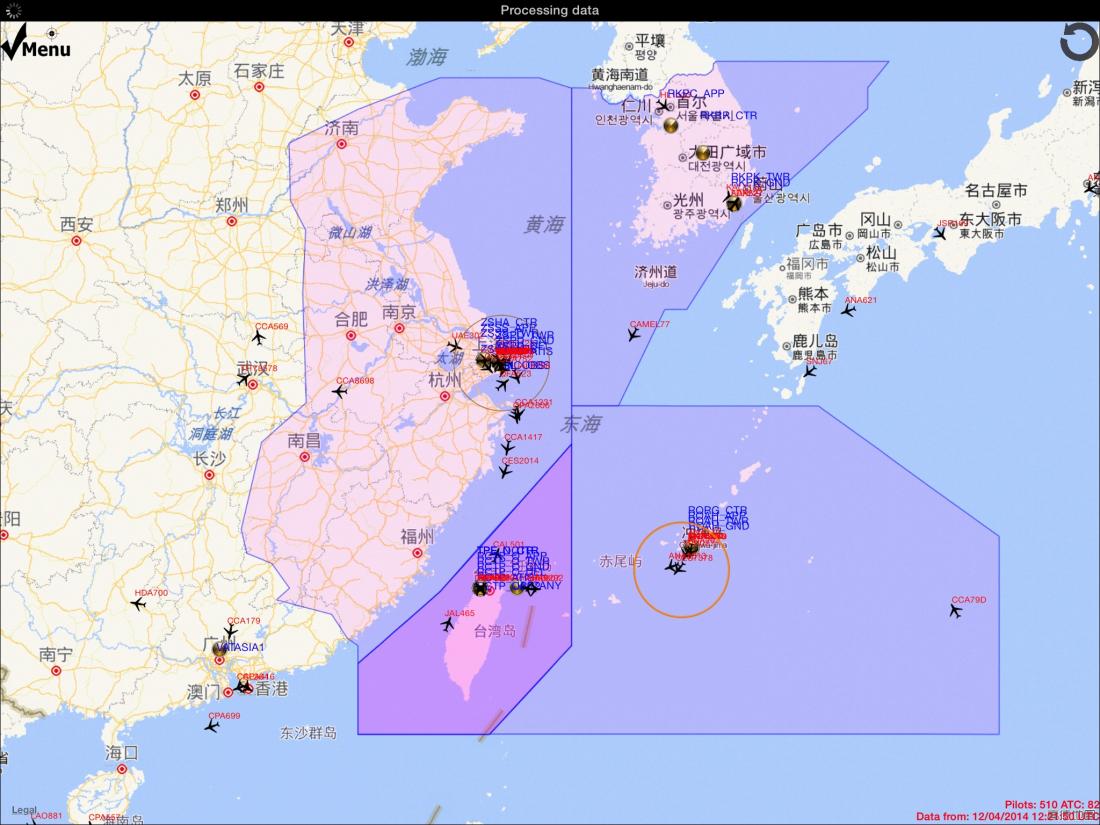Select the aircraft south of Kagoshima
Viewport: 1100px width, 825px height.
810,371
